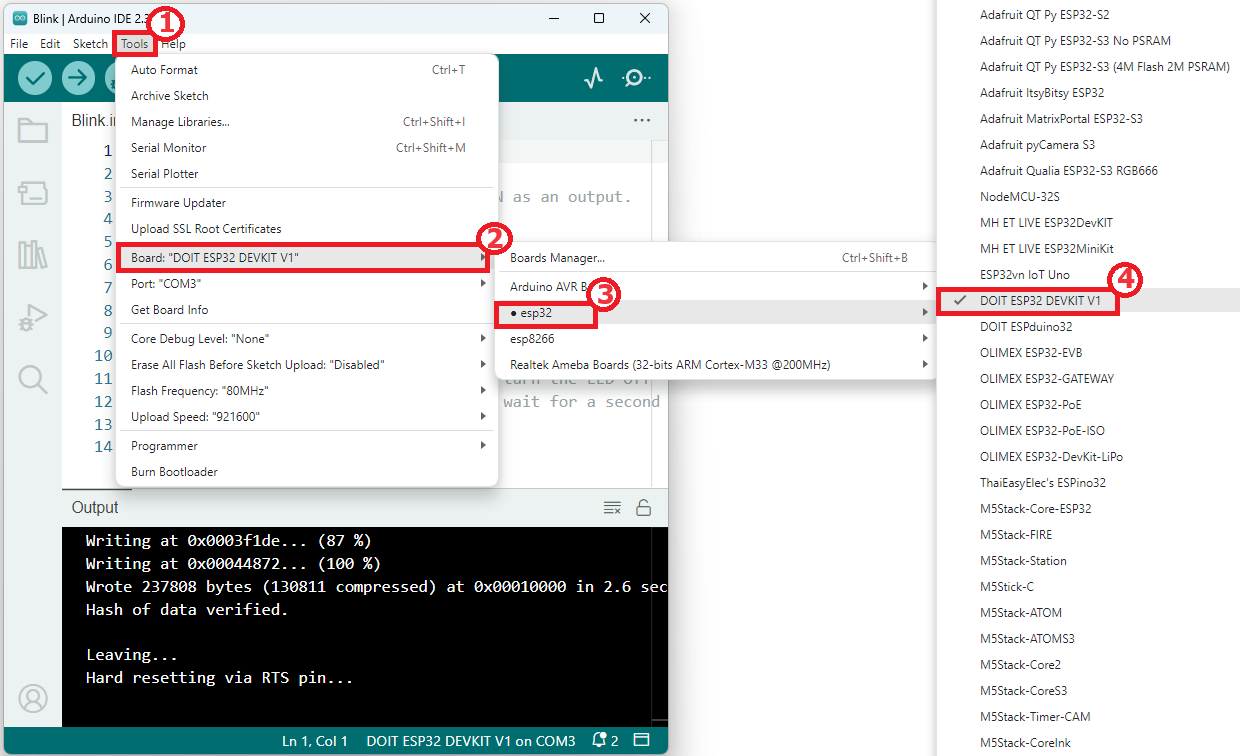Choose Auto Format from the Tools menu
The height and width of the screenshot is (756, 1240).
pos(306,70)
